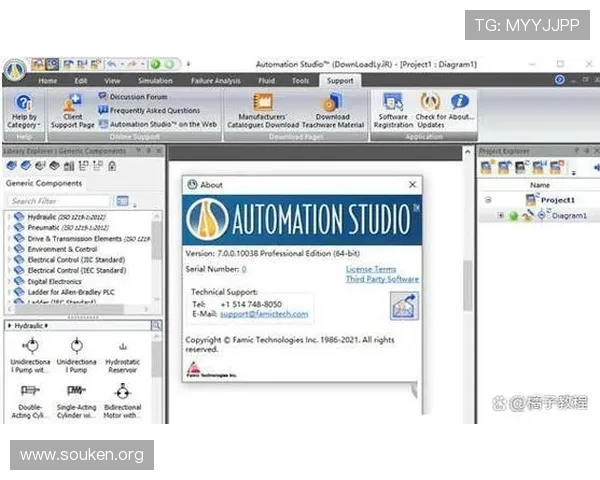This screenshot has width=600, height=480.
Task: Switch to the Simulation ribbon tab
Action: (155, 80)
